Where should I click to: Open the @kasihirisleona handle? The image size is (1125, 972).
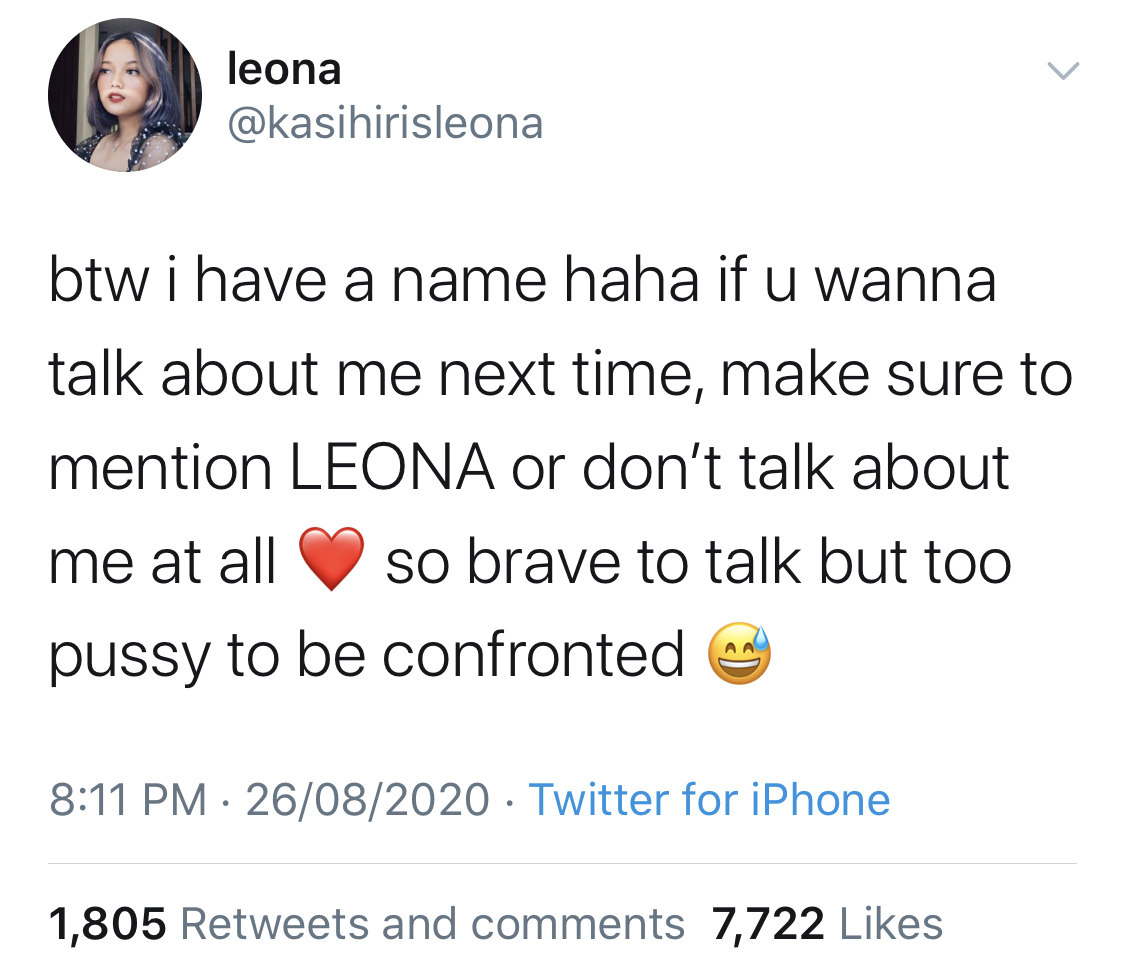[385, 123]
